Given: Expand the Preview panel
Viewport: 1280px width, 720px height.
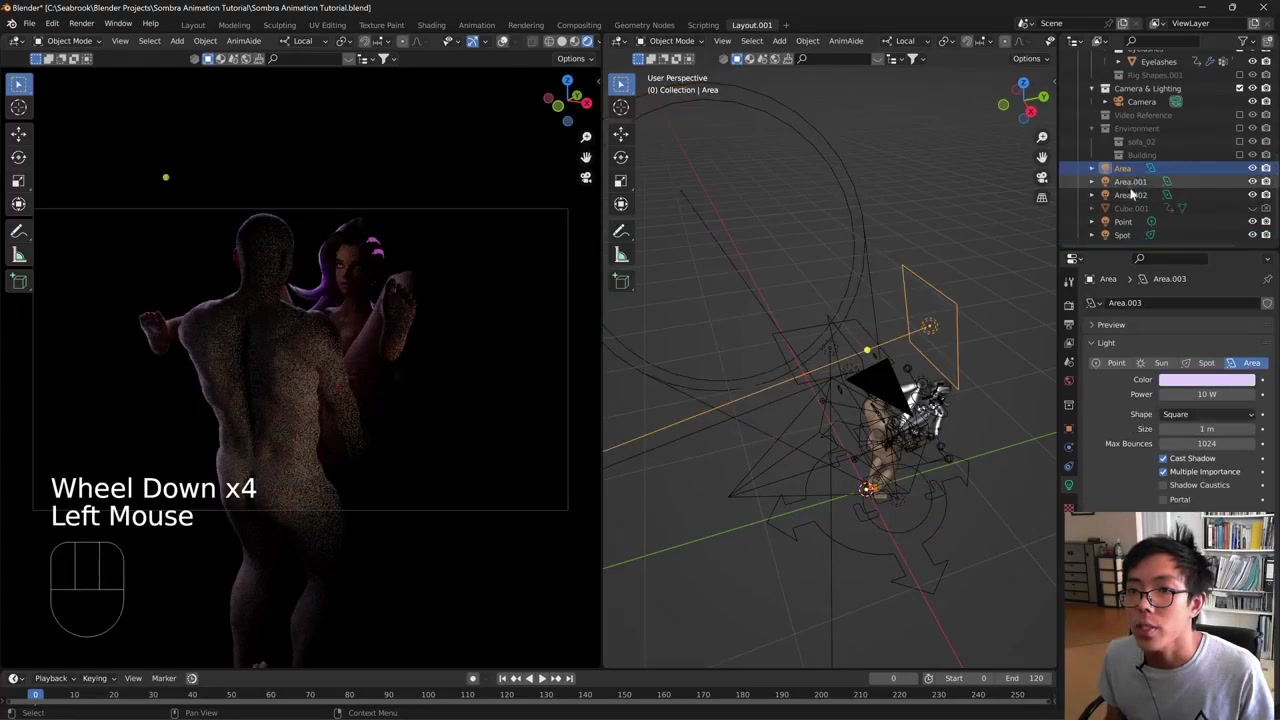Looking at the screenshot, I should (1110, 325).
